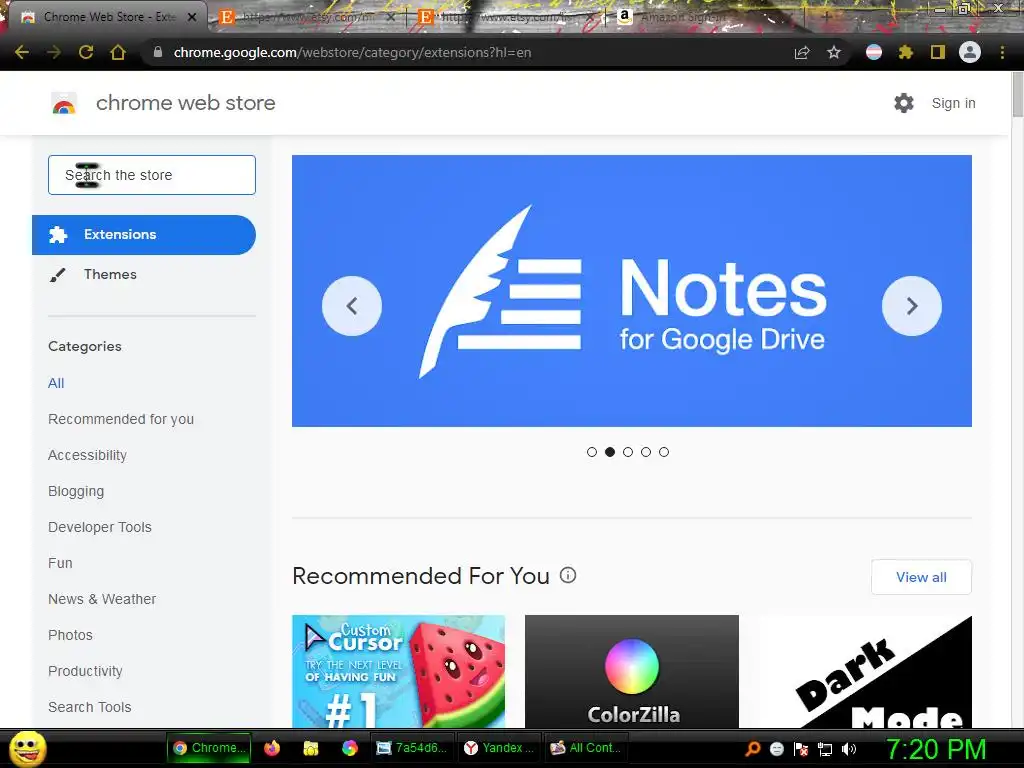Switch to the Chrome taskbar window button

(208, 748)
